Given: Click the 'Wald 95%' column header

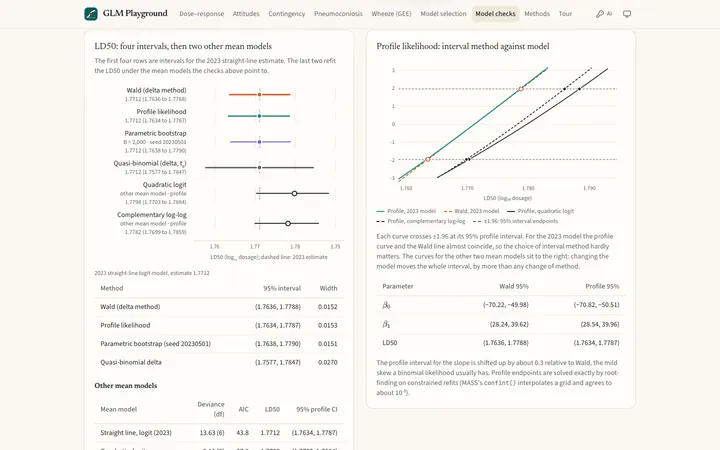Looking at the screenshot, I should pos(514,286).
